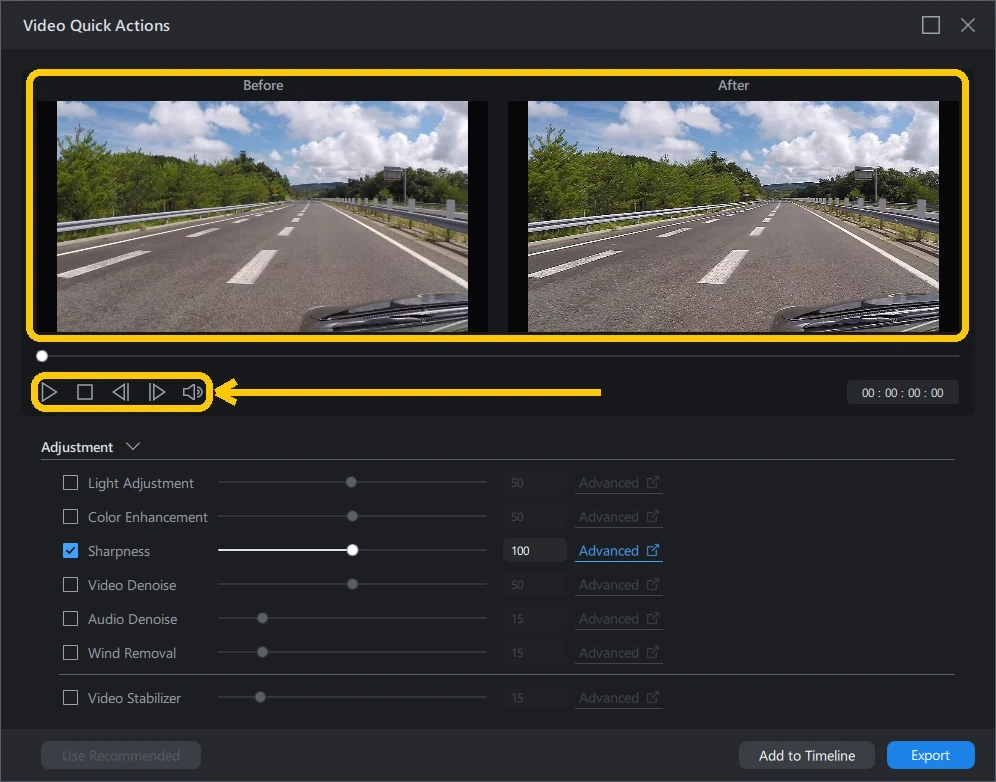Enable the Light Adjustment checkbox
This screenshot has width=996, height=782.
tap(71, 483)
